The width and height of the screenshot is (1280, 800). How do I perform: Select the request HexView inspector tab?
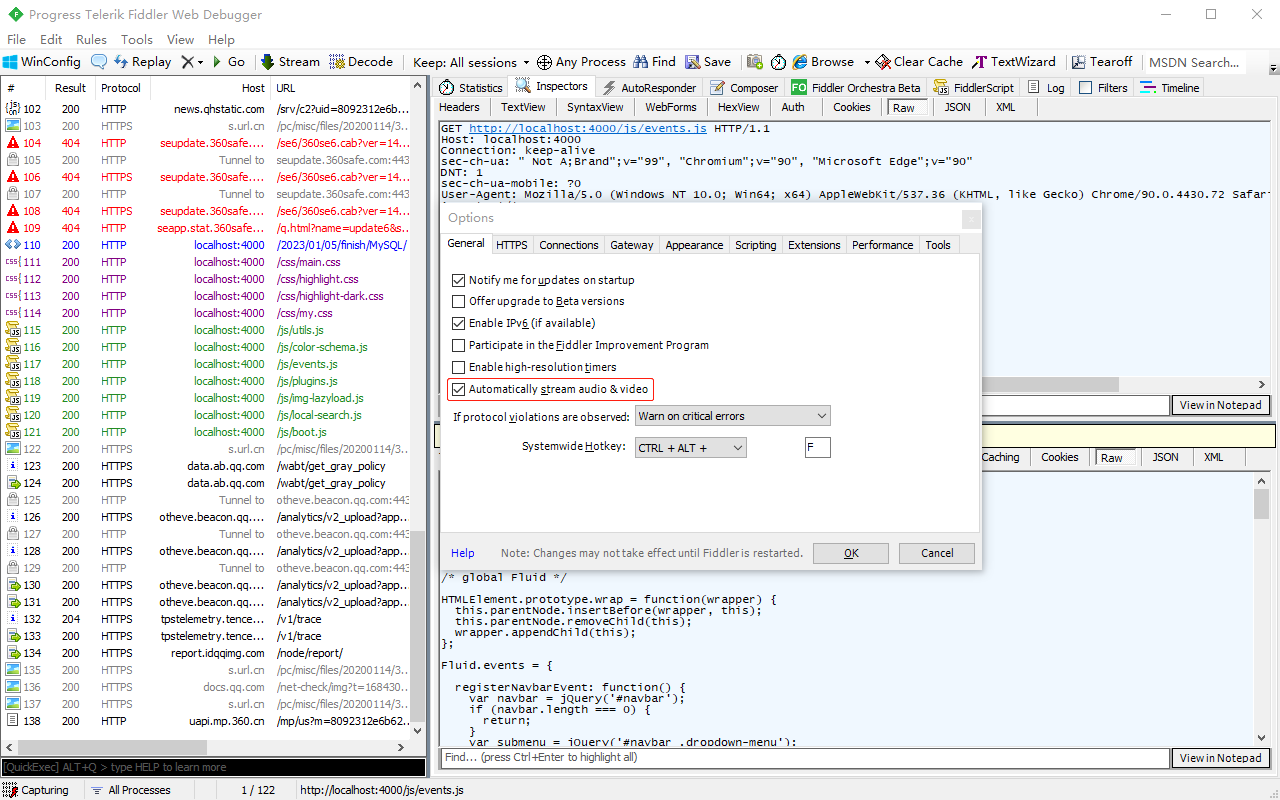[x=738, y=107]
